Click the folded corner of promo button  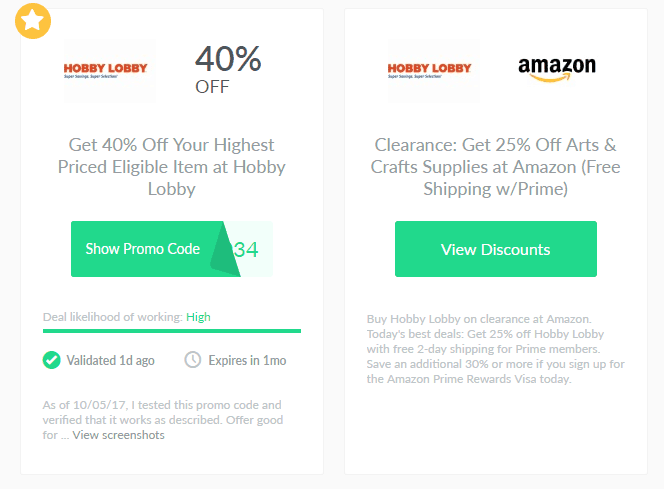[226, 250]
